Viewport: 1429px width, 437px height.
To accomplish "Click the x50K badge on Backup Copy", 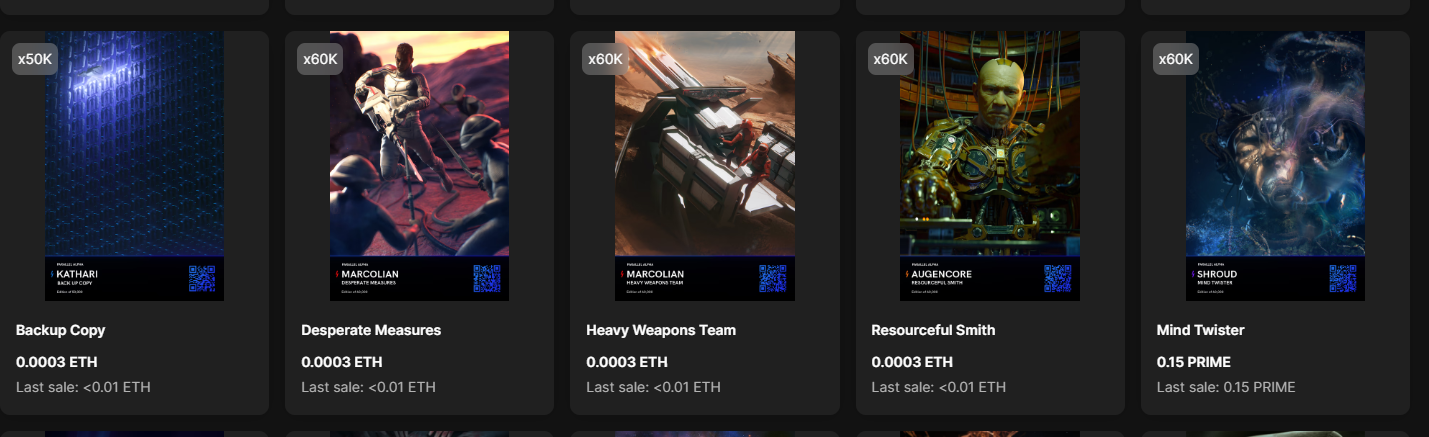I will [x=35, y=59].
